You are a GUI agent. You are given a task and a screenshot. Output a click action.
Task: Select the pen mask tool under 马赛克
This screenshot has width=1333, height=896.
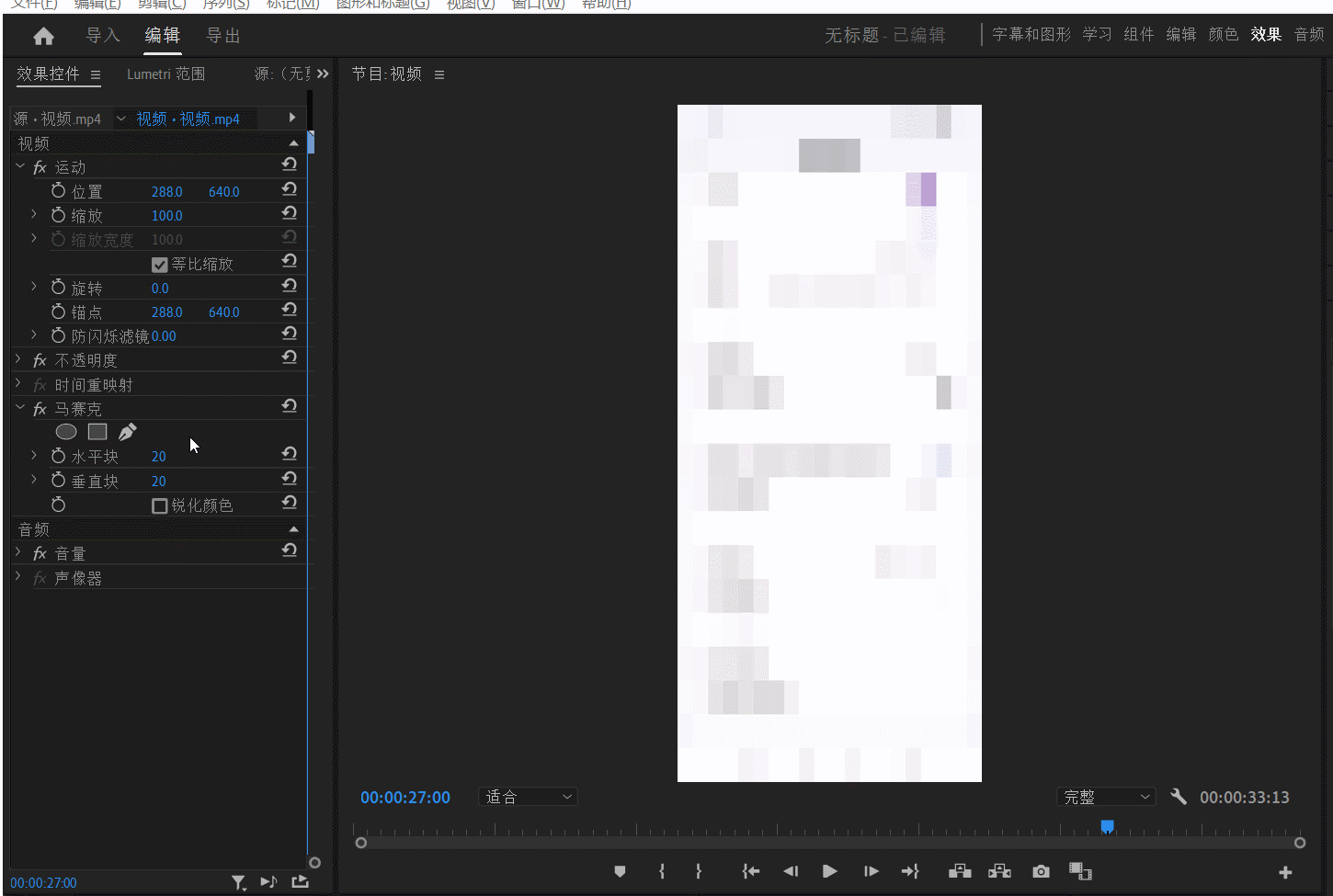coord(128,432)
